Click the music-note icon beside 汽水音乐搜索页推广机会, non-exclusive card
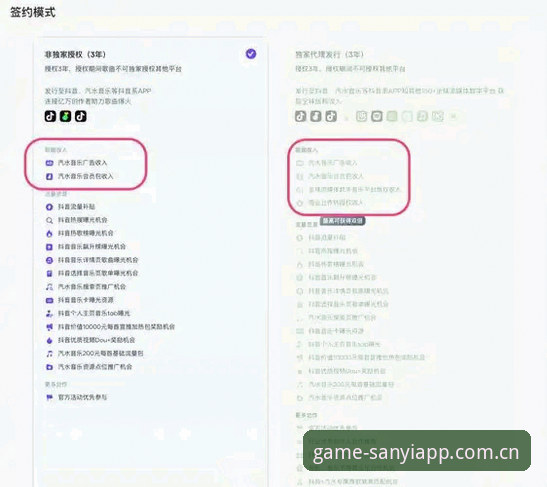This screenshot has width=547, height=487. pos(49,287)
